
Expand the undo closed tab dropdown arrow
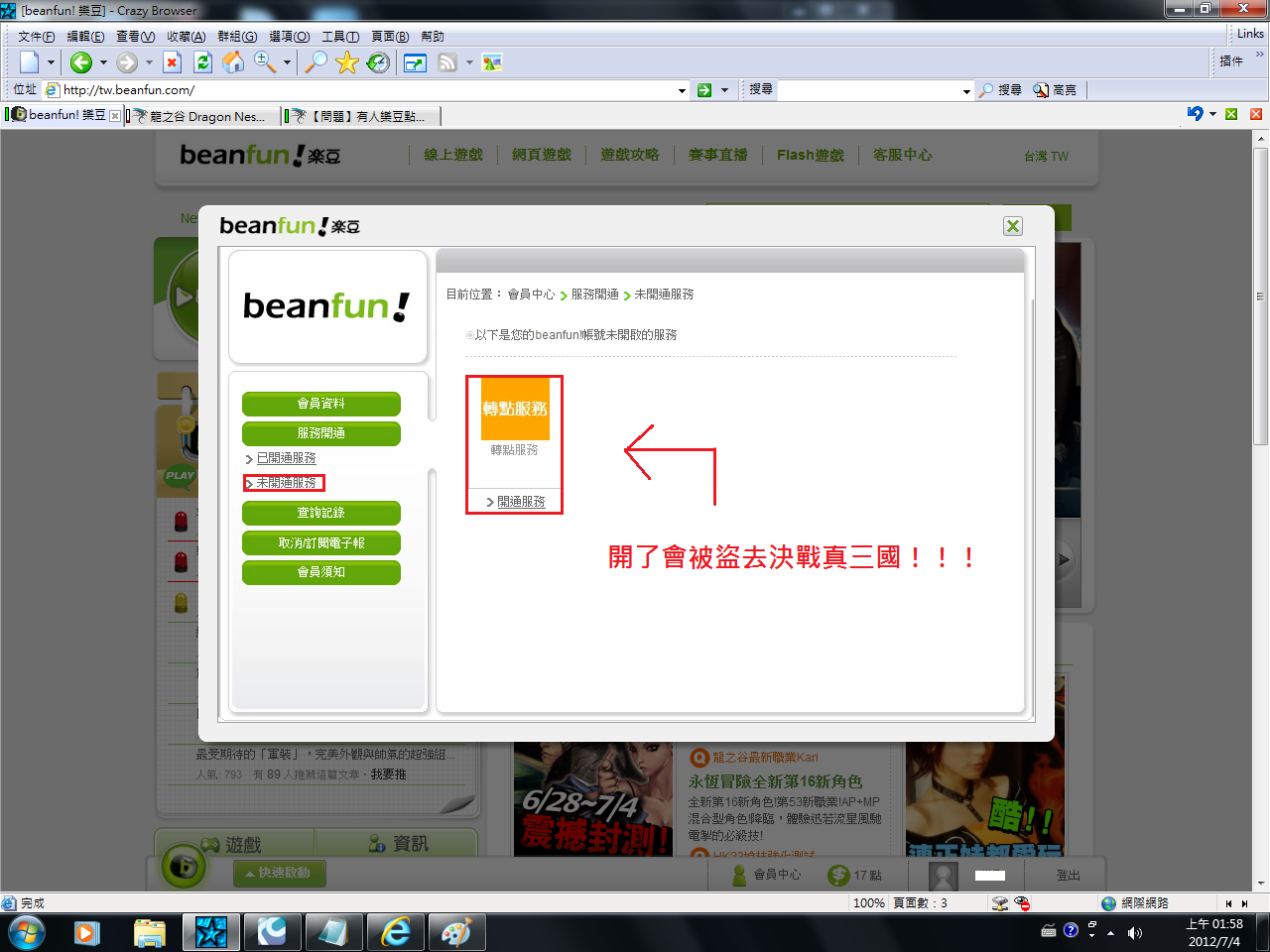pyautogui.click(x=1212, y=114)
